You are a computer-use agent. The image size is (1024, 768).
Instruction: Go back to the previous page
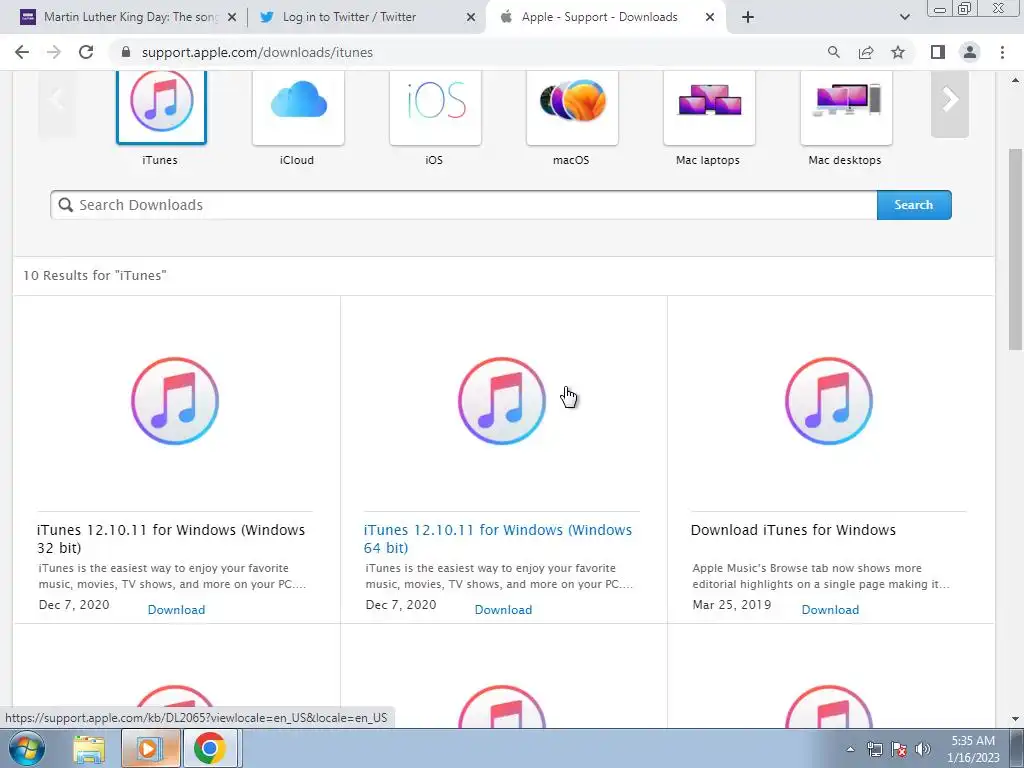click(x=22, y=52)
